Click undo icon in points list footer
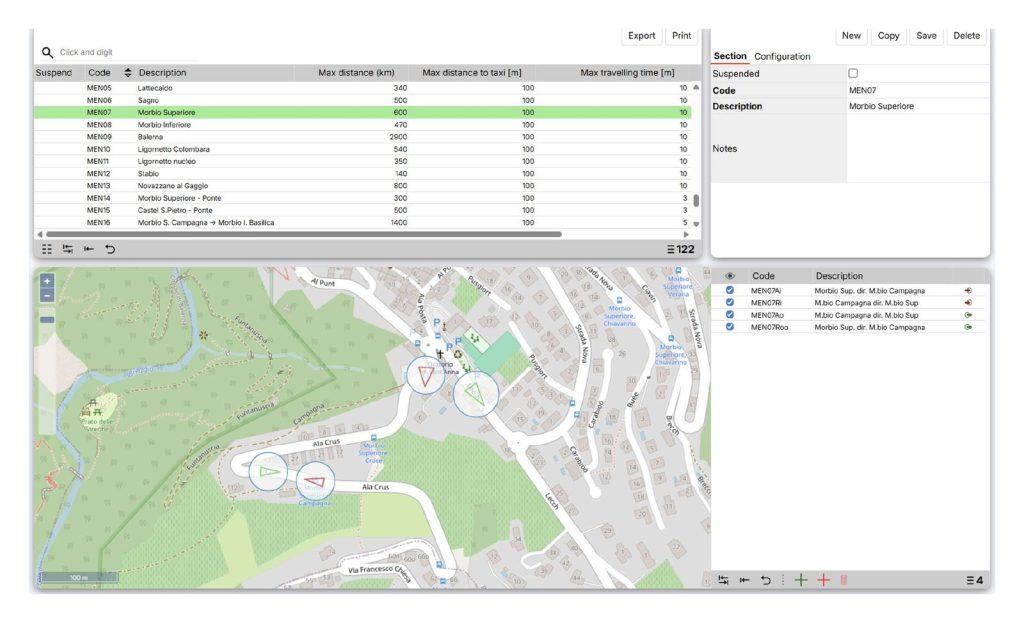 click(x=765, y=580)
